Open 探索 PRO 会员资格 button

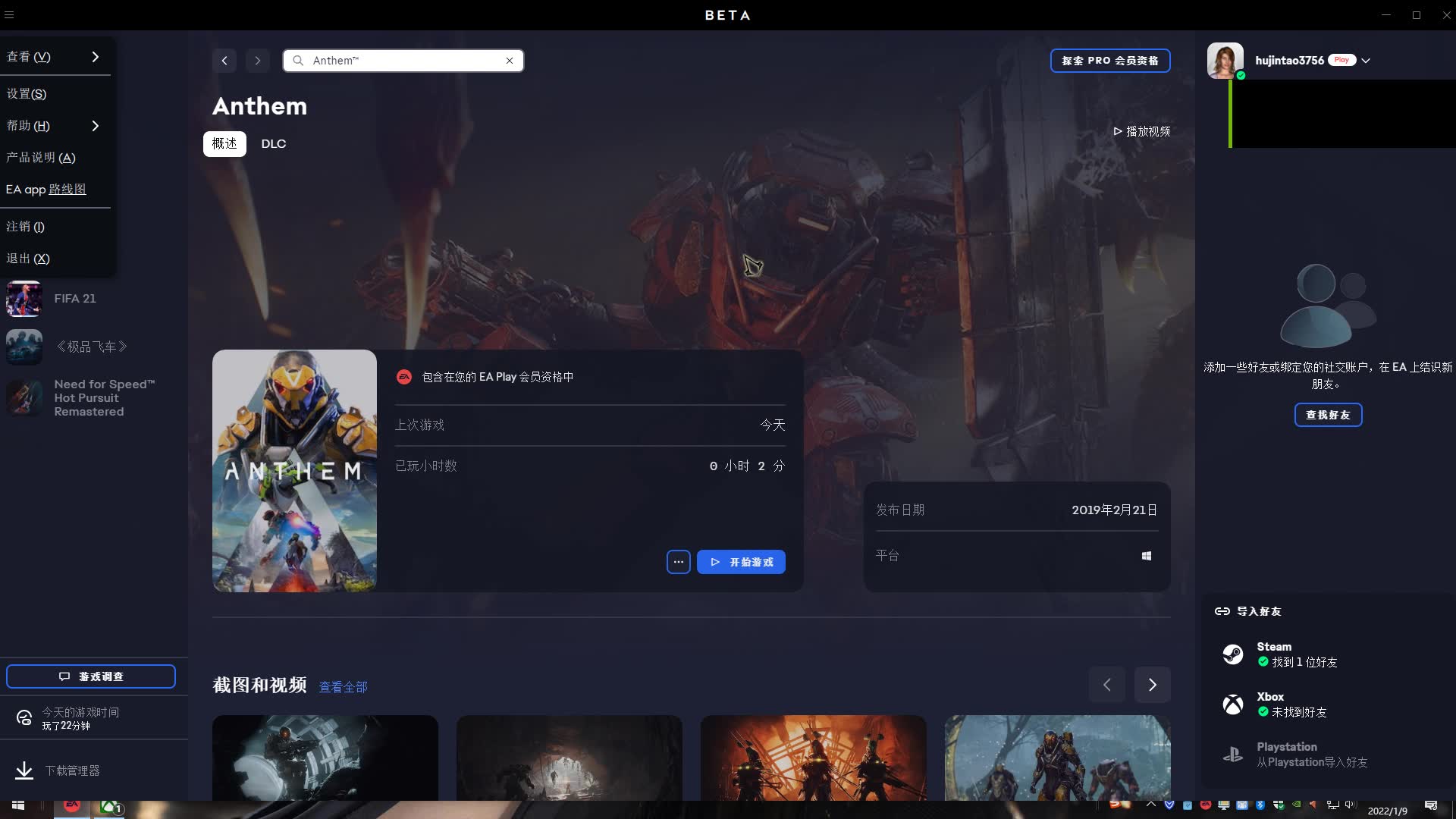(1110, 61)
